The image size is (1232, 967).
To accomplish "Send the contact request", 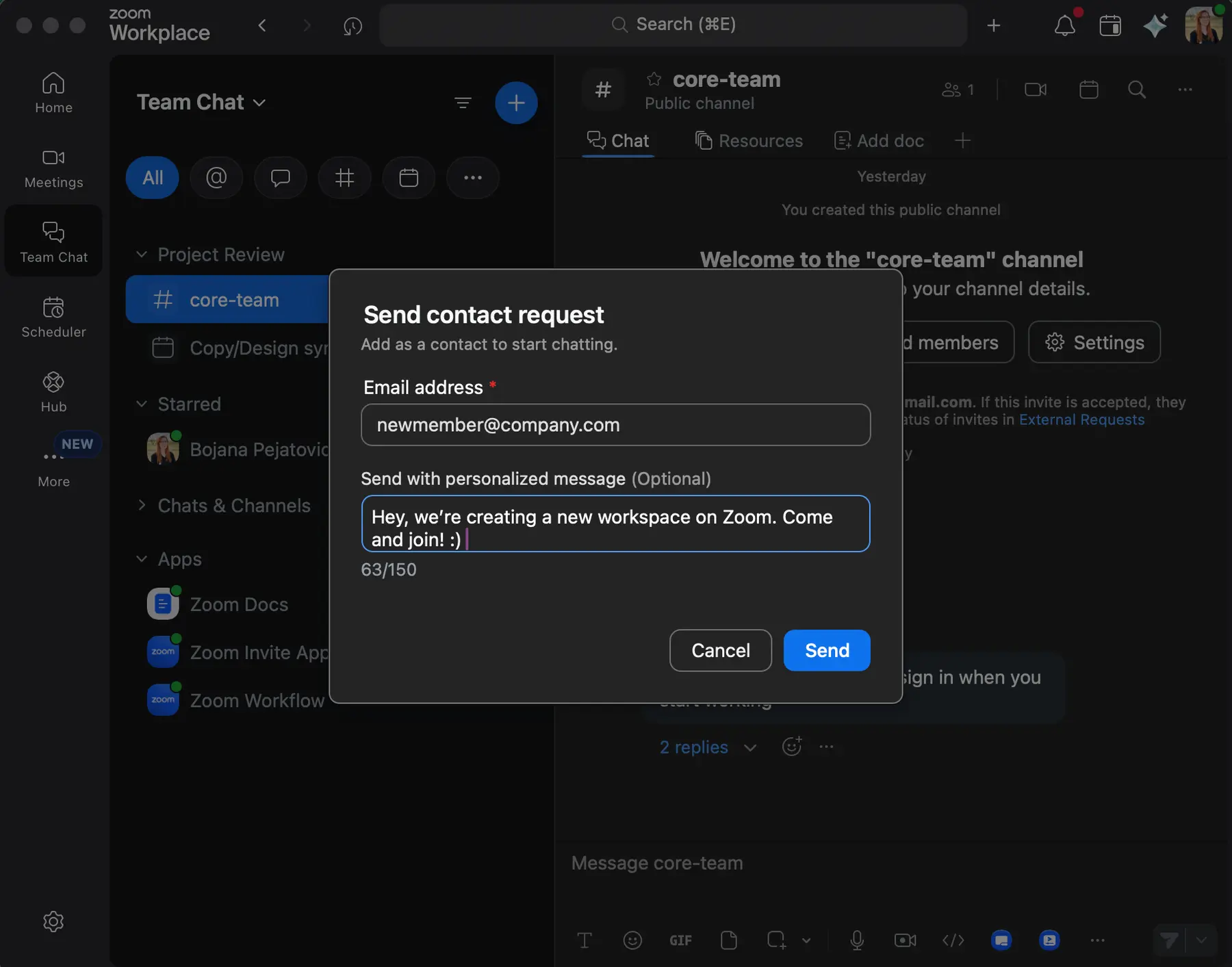I will coord(827,650).
